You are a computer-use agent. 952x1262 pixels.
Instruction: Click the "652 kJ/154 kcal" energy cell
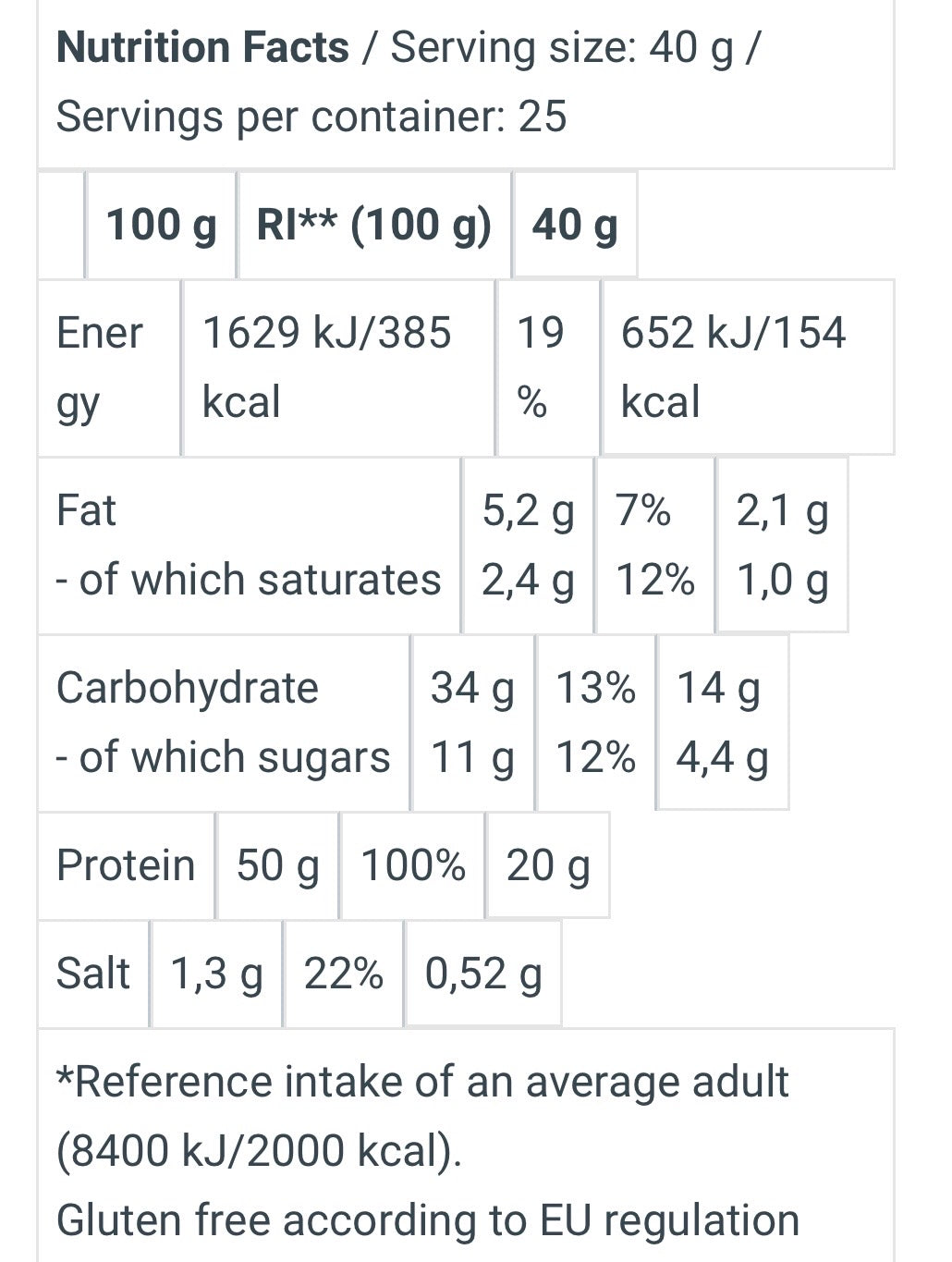[x=733, y=367]
